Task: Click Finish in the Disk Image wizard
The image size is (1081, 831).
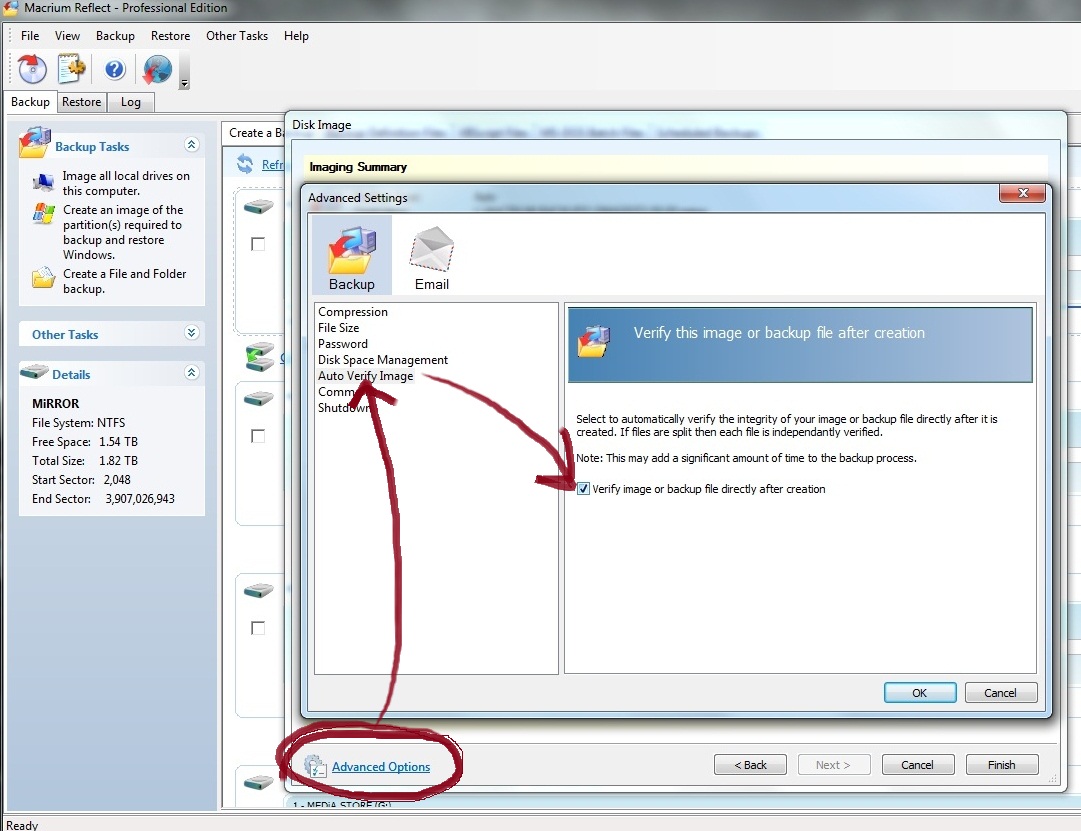Action: pos(1001,765)
